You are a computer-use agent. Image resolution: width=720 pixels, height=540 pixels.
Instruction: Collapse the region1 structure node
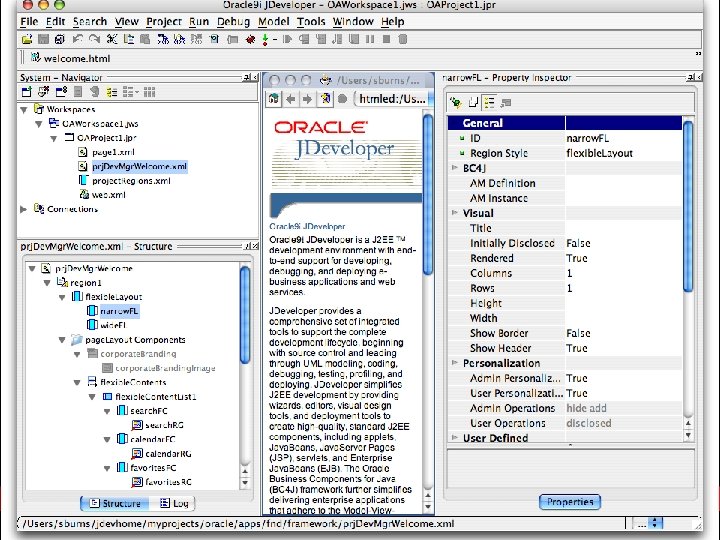47,283
